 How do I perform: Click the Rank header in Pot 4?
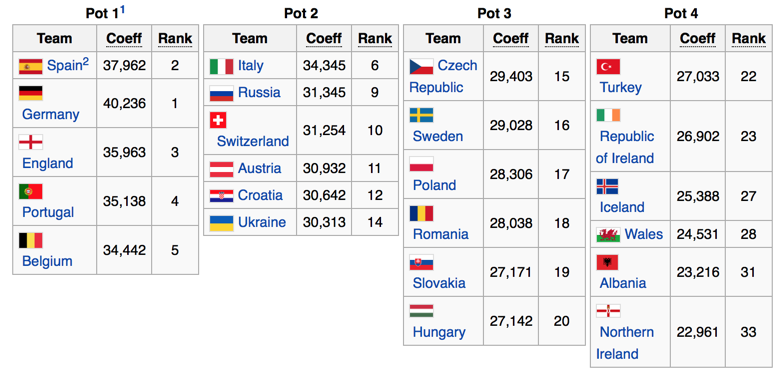click(749, 38)
